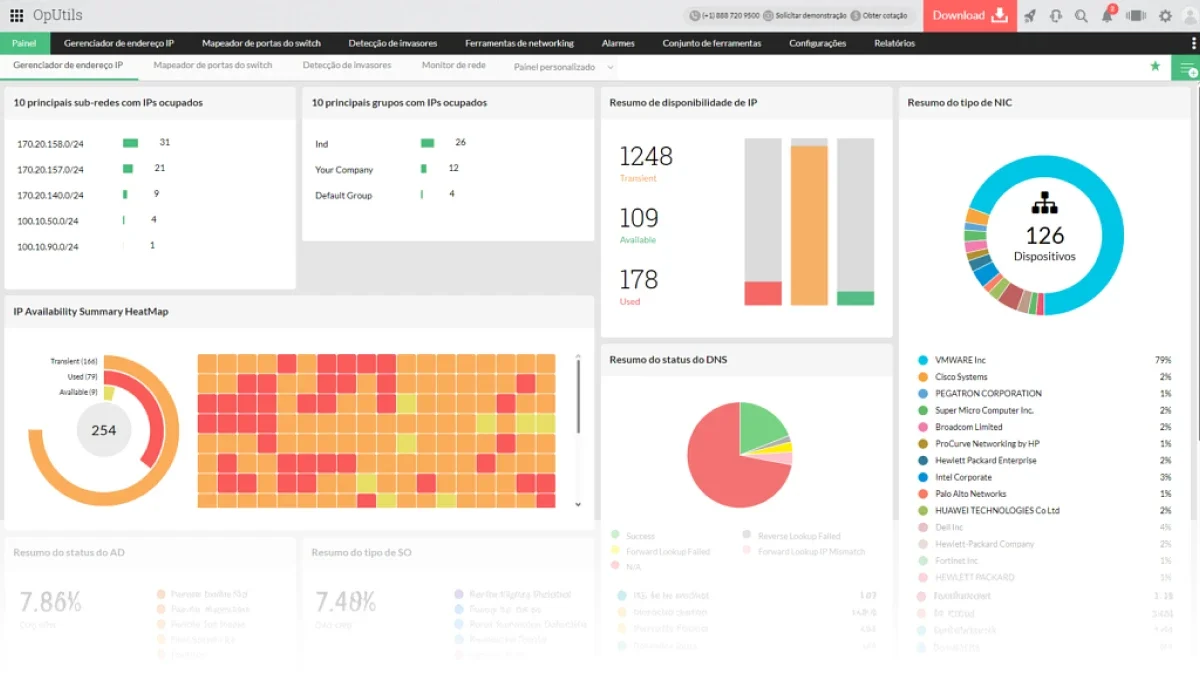Click the heatmap scroll down arrow
The image size is (1200, 675).
tap(578, 504)
